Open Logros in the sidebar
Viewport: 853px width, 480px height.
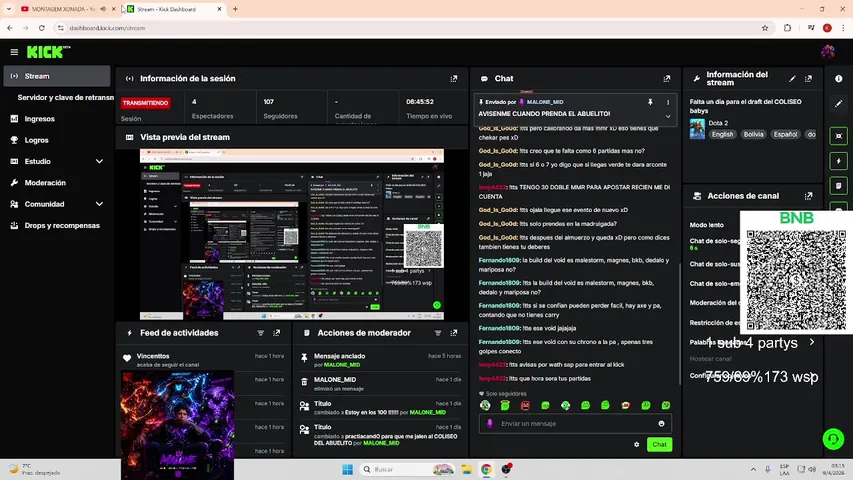click(x=36, y=140)
